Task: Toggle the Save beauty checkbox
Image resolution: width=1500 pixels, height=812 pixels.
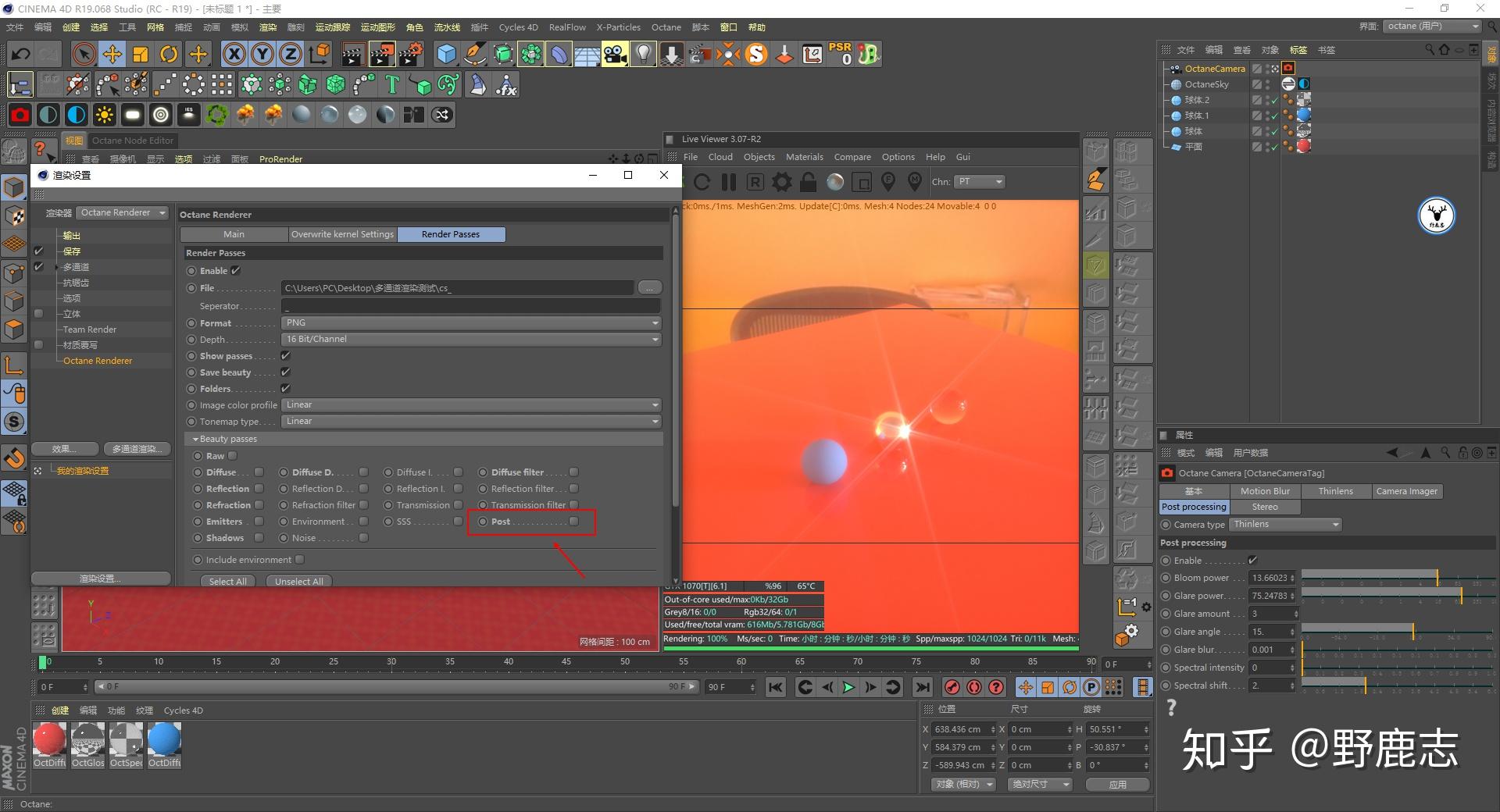Action: coord(285,372)
